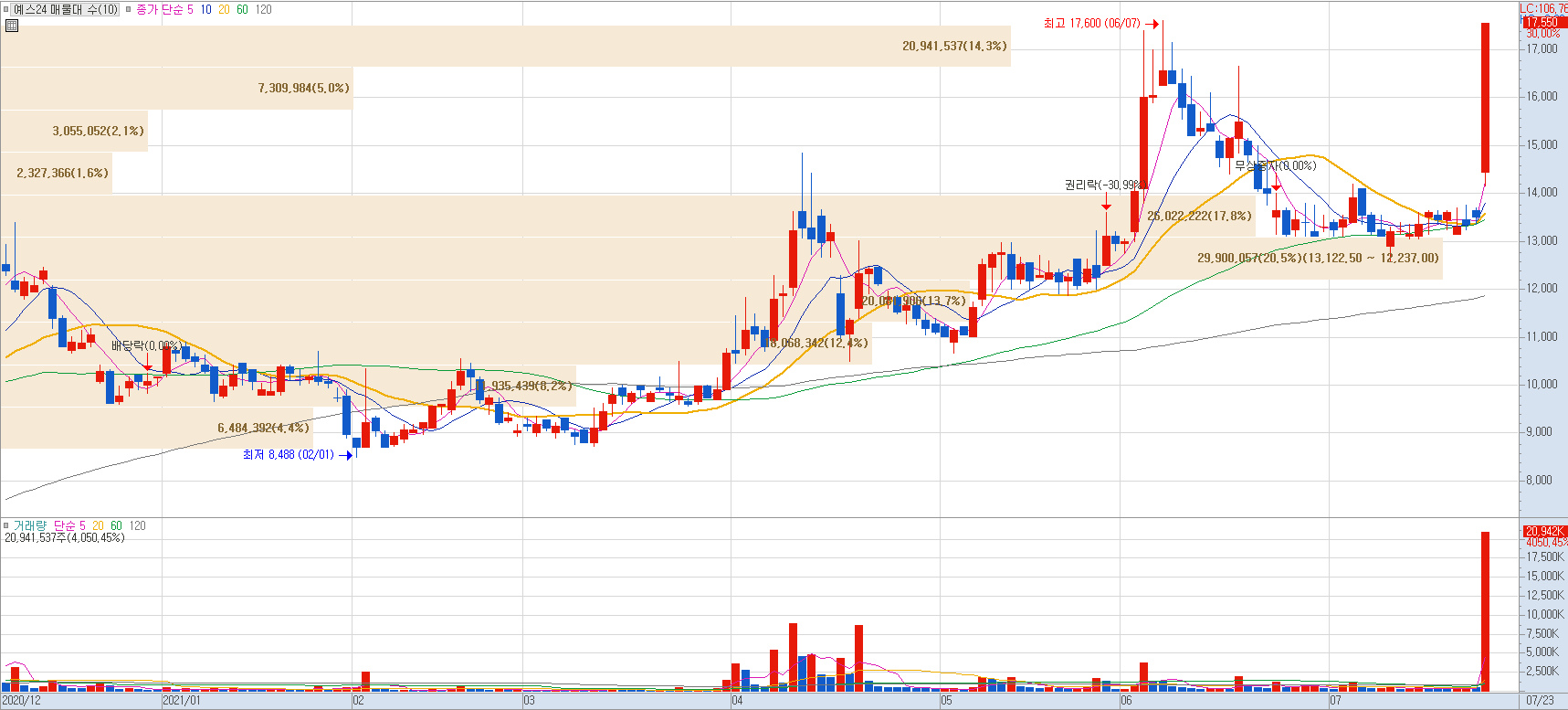
Task: Click the 07/23 date label at axis corner
Action: click(1540, 701)
